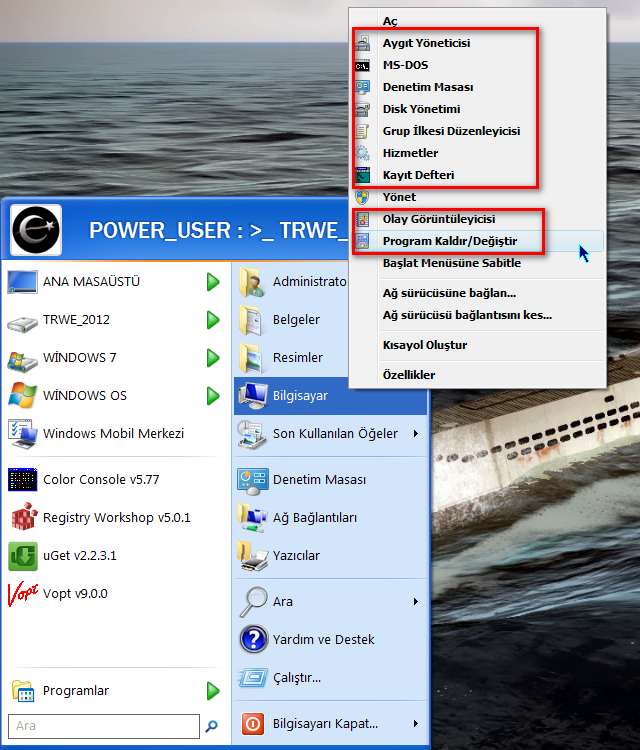640x750 pixels.
Task: Click the Yardım ve Destek label
Action: pyautogui.click(x=323, y=640)
